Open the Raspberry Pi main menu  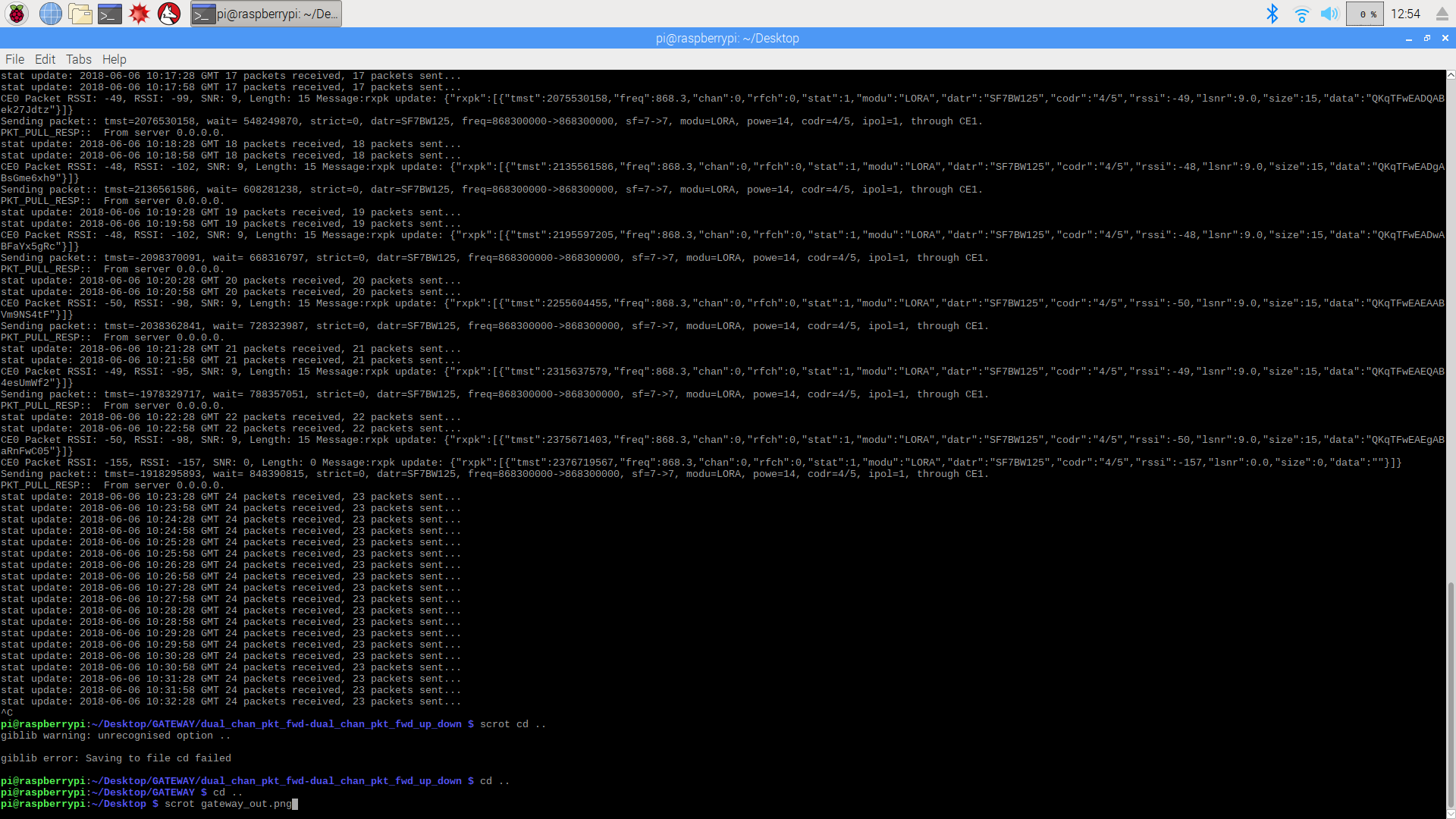[17, 14]
